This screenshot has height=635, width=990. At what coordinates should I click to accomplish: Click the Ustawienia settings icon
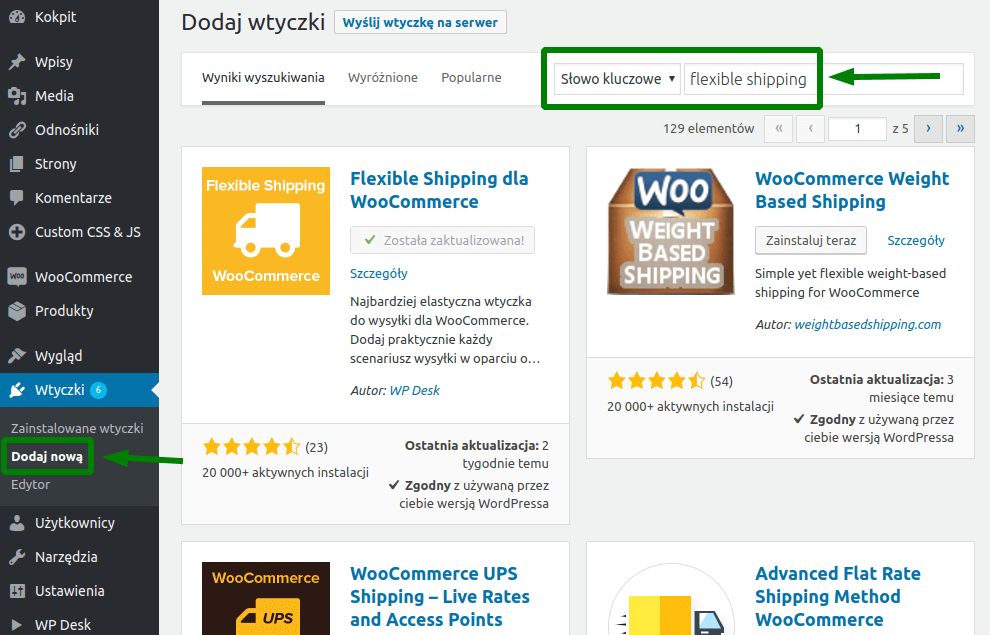tap(17, 591)
